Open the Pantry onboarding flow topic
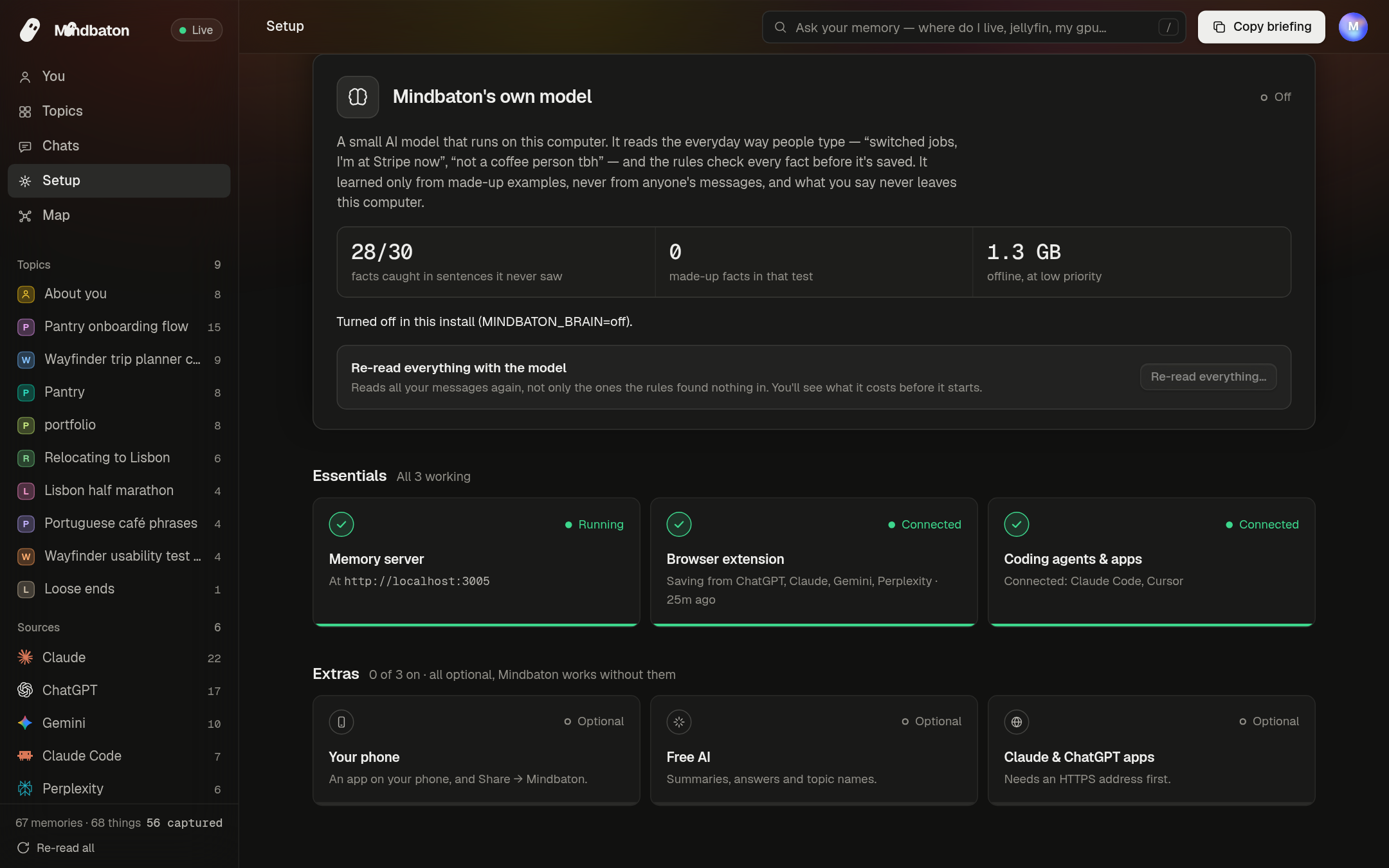1389x868 pixels. point(119,327)
